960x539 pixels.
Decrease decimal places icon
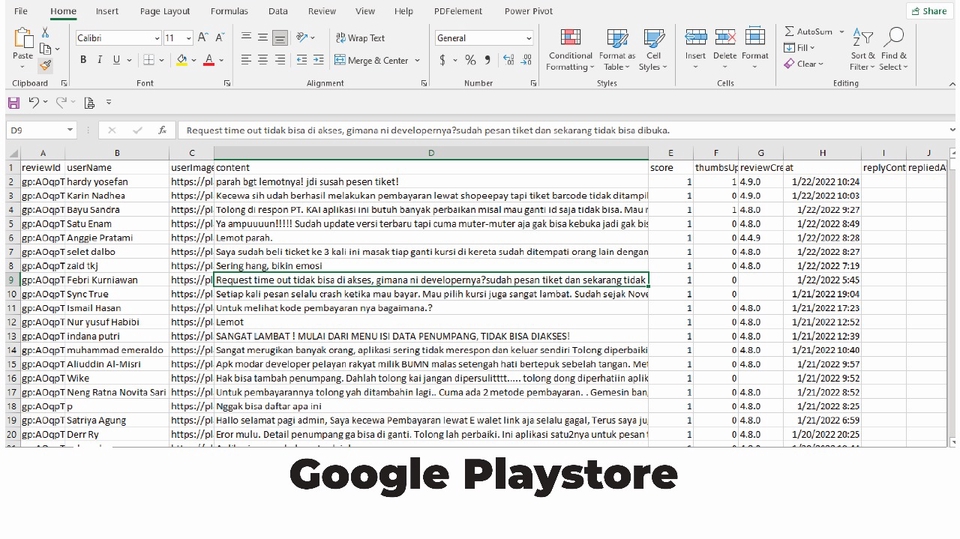click(527, 60)
